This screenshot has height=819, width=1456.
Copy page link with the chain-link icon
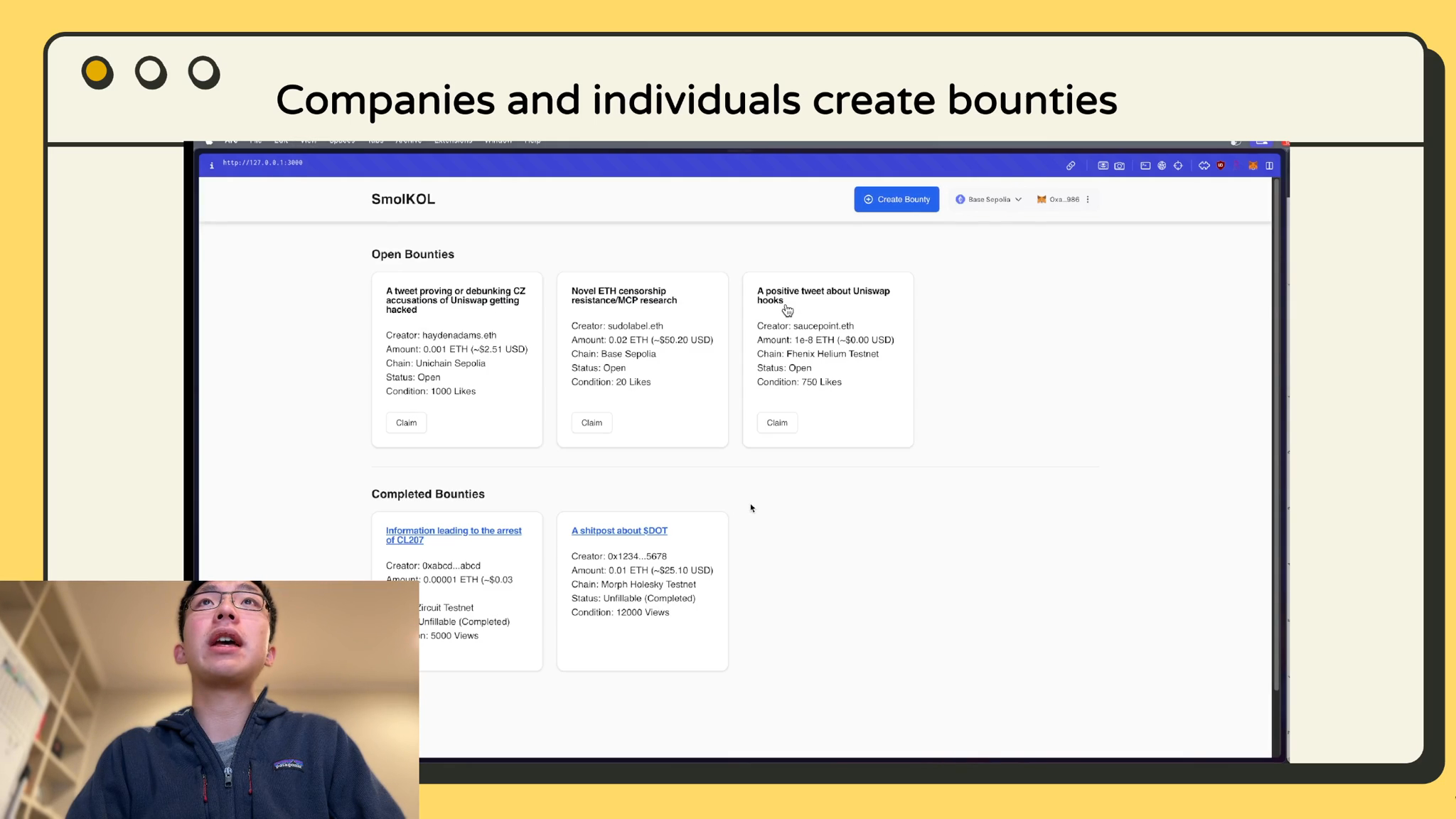[x=1071, y=166]
